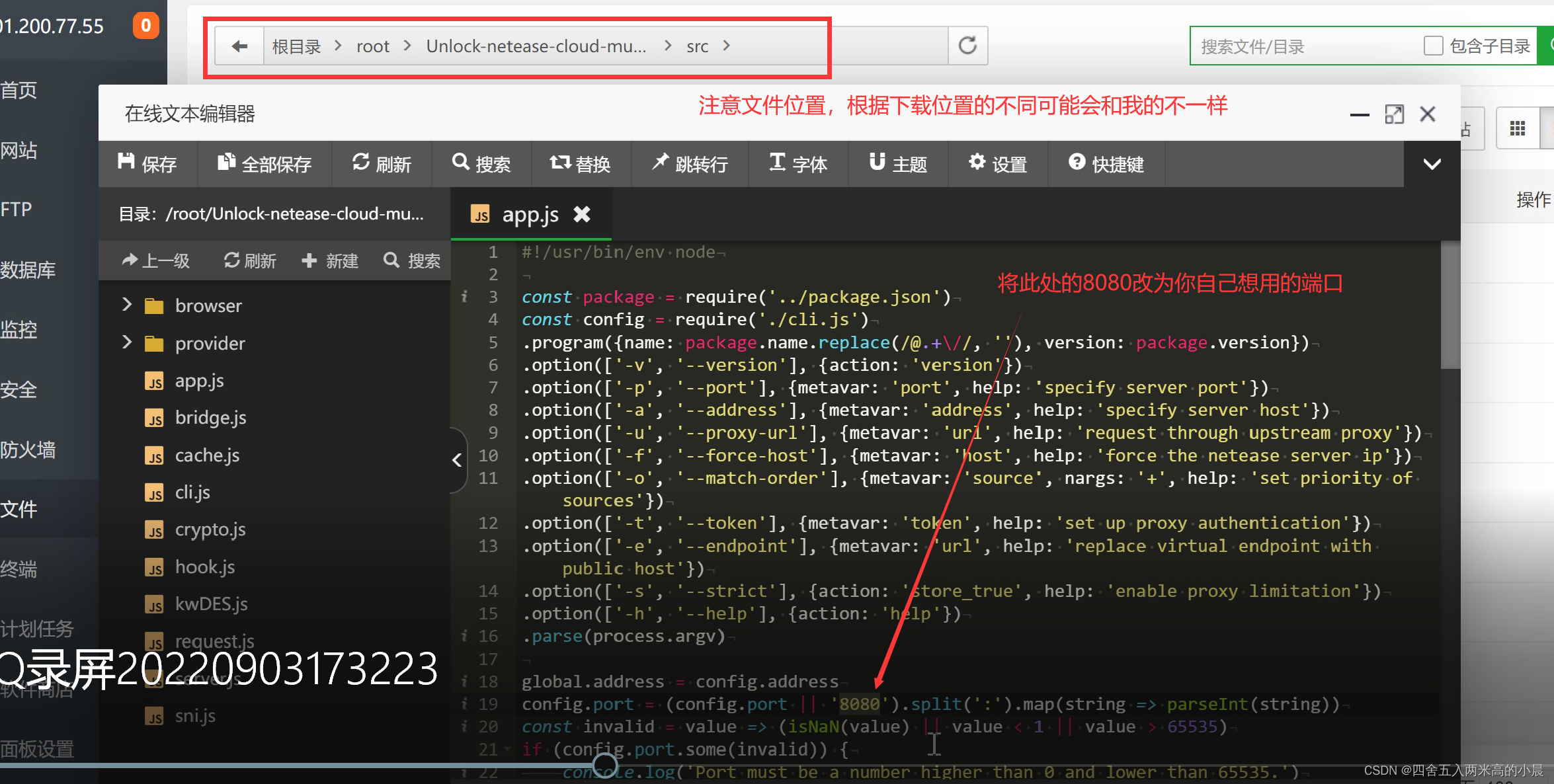This screenshot has height=784, width=1554.
Task: Collapse the editor toolbar with chevron
Action: [x=1432, y=164]
